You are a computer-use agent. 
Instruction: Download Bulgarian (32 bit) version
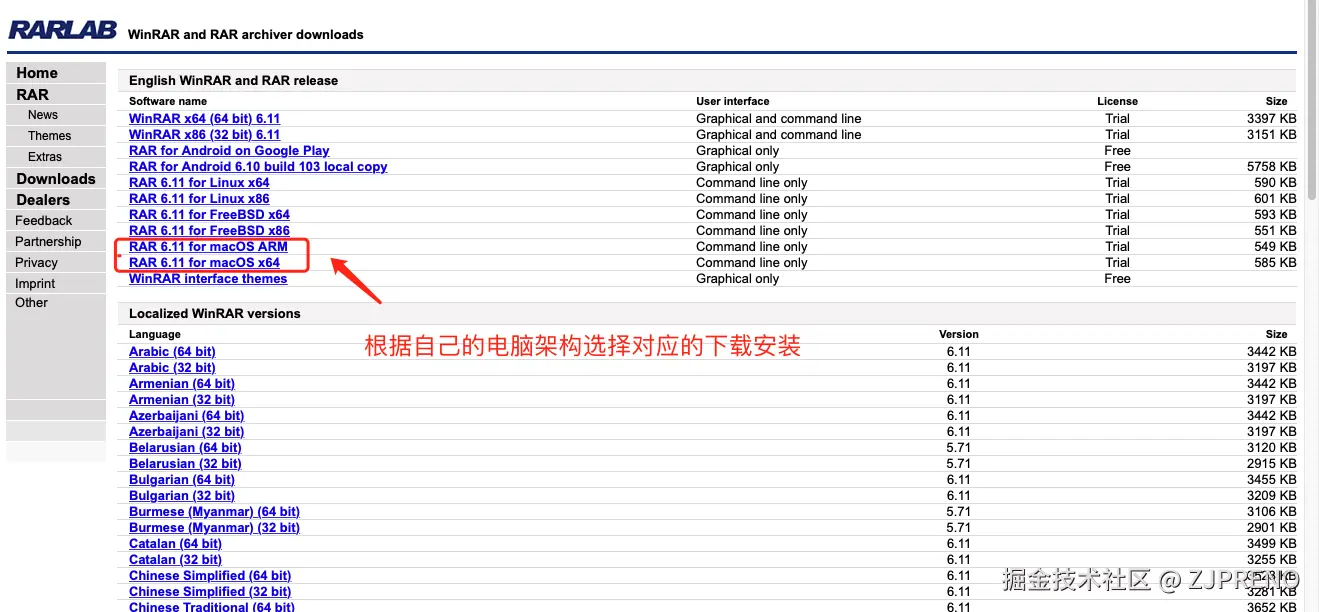pyautogui.click(x=182, y=496)
